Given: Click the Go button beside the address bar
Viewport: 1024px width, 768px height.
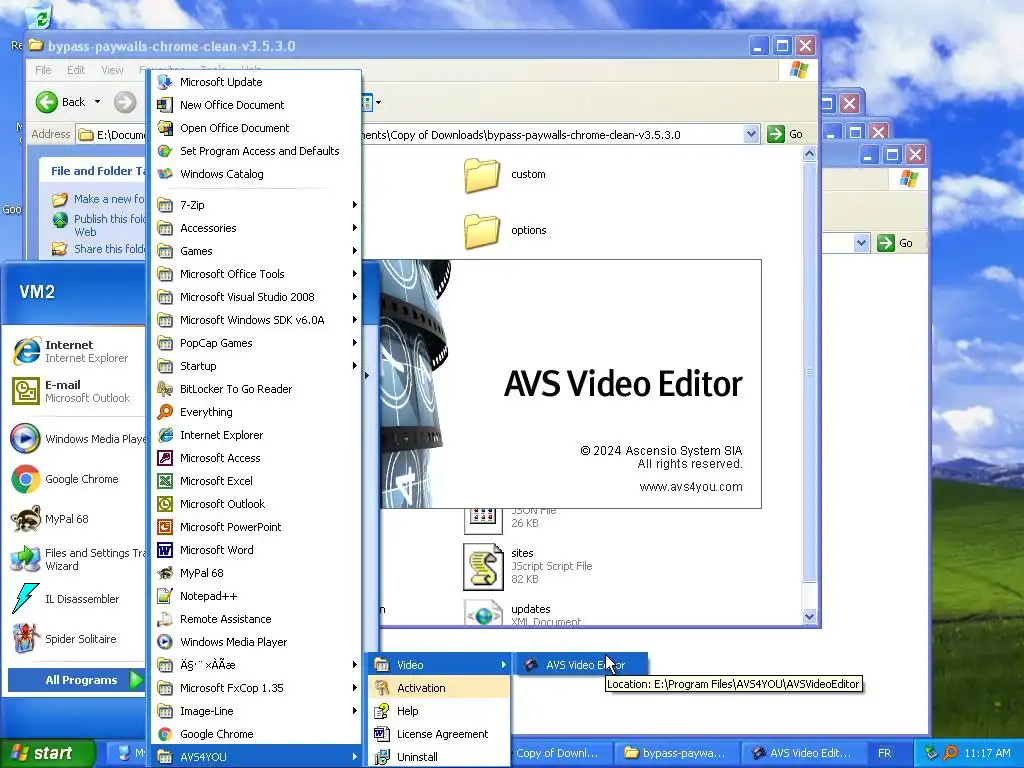Looking at the screenshot, I should point(786,134).
